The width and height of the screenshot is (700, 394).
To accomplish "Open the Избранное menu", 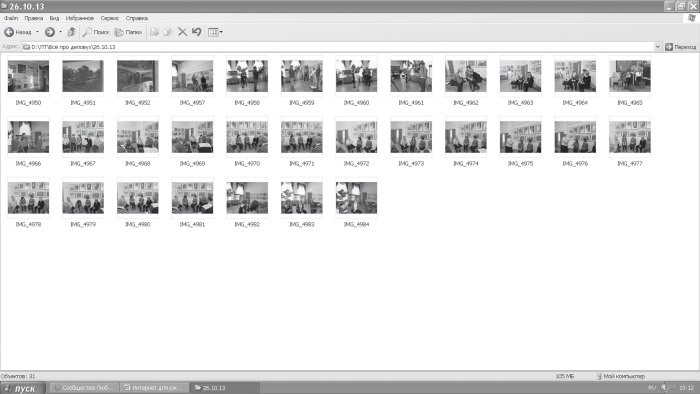I will [80, 18].
